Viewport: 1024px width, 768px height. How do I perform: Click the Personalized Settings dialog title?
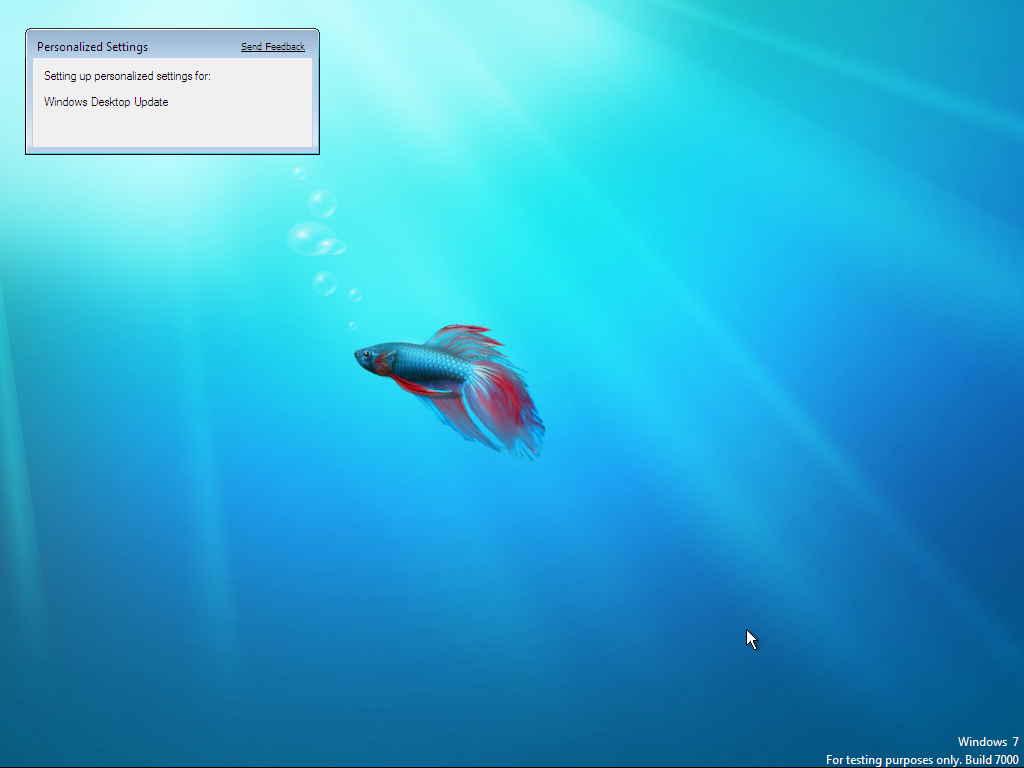point(92,47)
